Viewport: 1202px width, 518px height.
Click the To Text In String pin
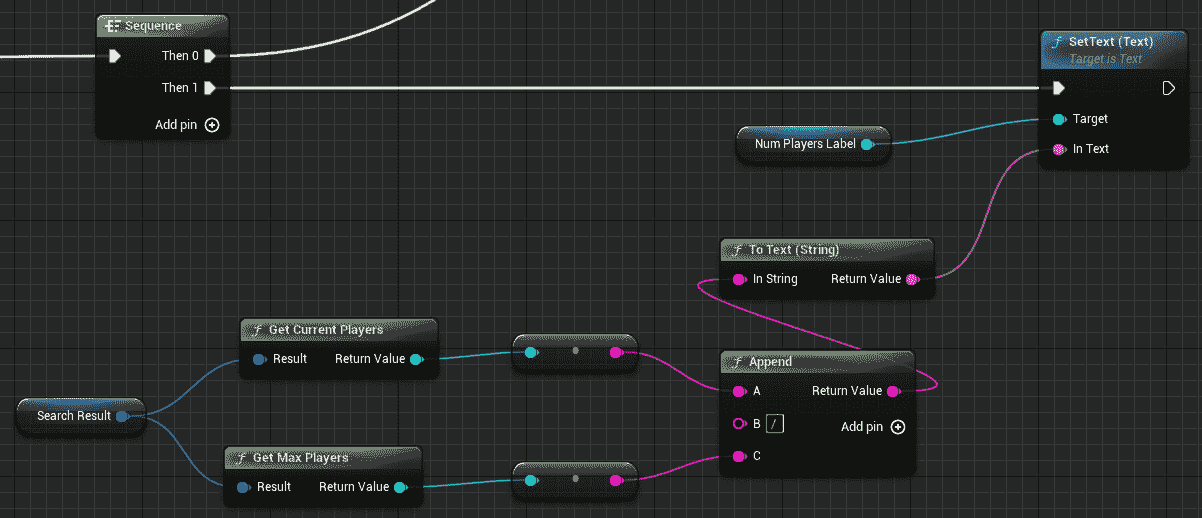click(739, 279)
